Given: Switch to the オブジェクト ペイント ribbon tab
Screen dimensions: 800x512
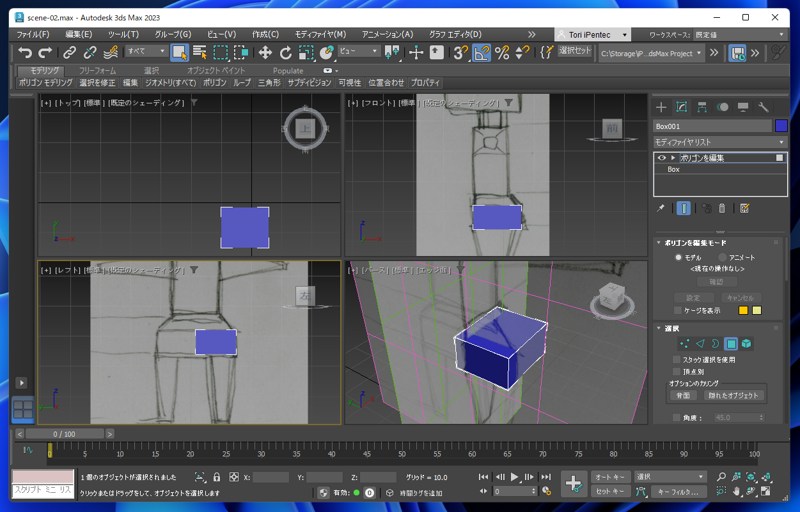Looking at the screenshot, I should pyautogui.click(x=216, y=70).
